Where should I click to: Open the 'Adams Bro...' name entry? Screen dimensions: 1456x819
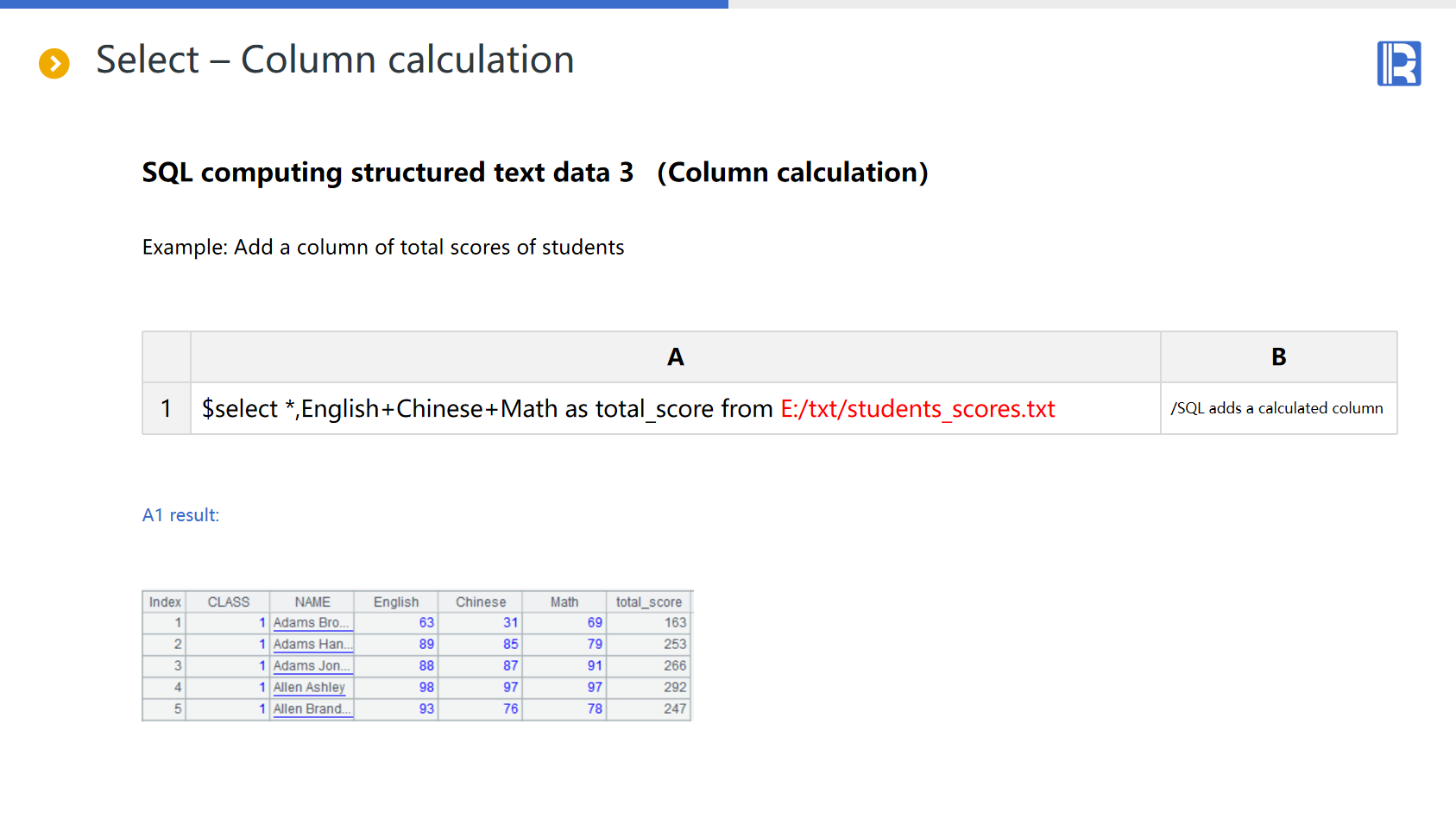tap(311, 622)
